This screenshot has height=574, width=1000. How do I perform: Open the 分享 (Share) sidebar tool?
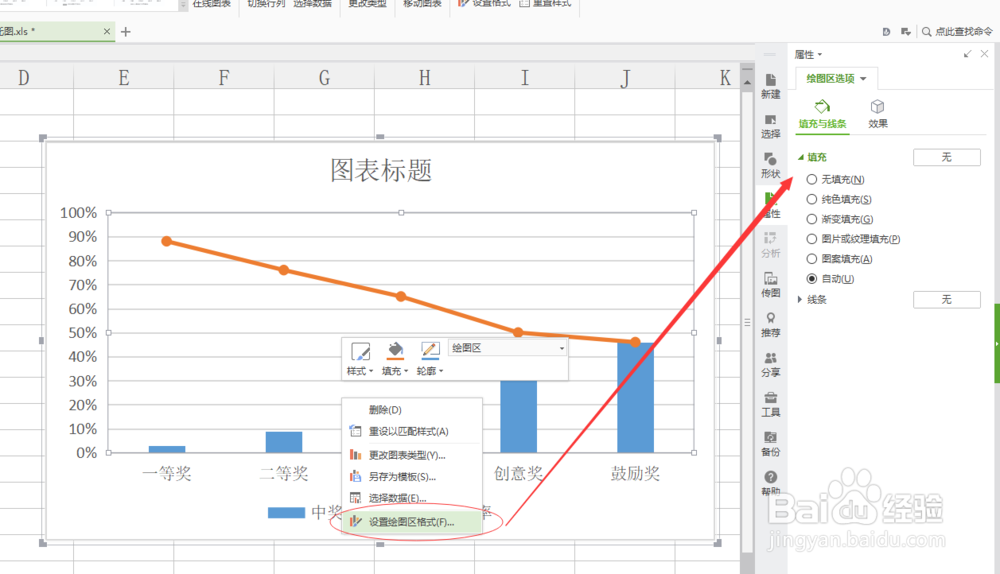coord(770,365)
